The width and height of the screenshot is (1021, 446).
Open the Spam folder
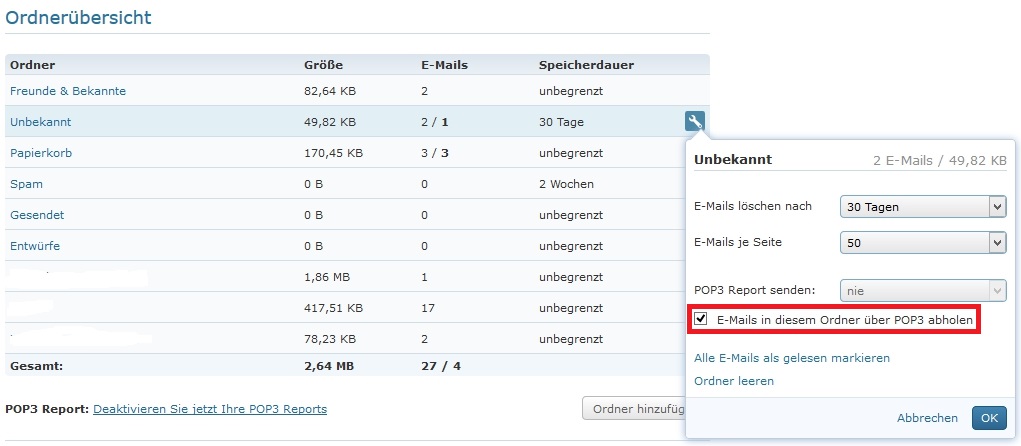click(26, 184)
